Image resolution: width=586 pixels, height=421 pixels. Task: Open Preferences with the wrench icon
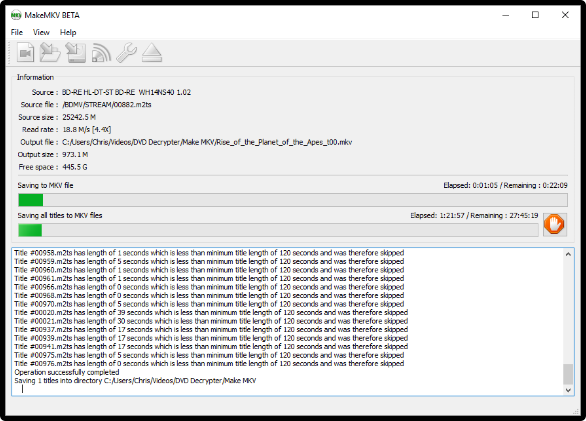tap(126, 53)
